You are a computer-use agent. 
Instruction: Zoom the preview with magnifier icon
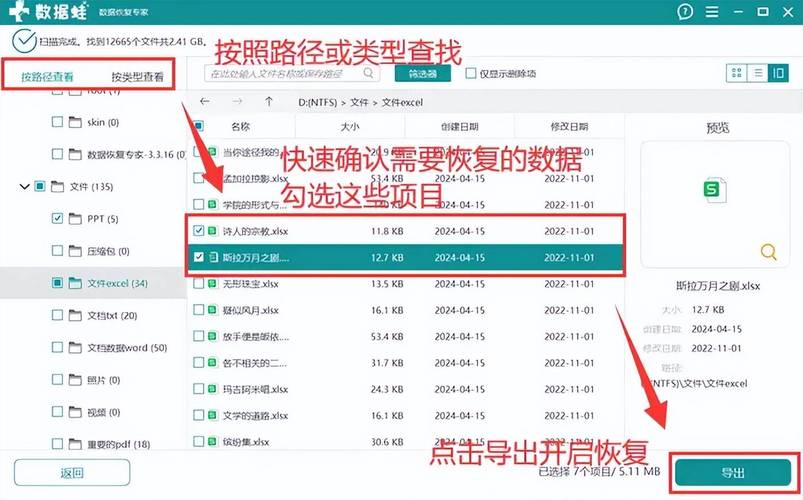pos(768,252)
